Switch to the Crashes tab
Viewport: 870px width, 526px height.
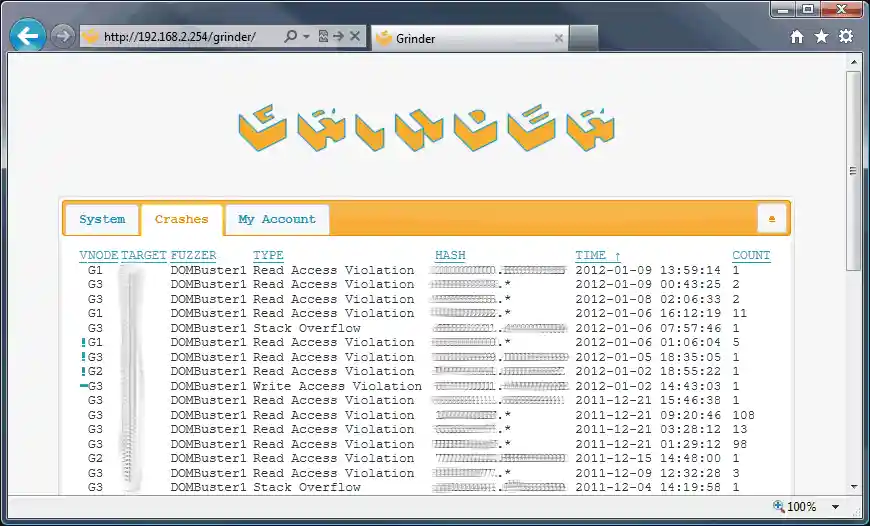tap(181, 220)
